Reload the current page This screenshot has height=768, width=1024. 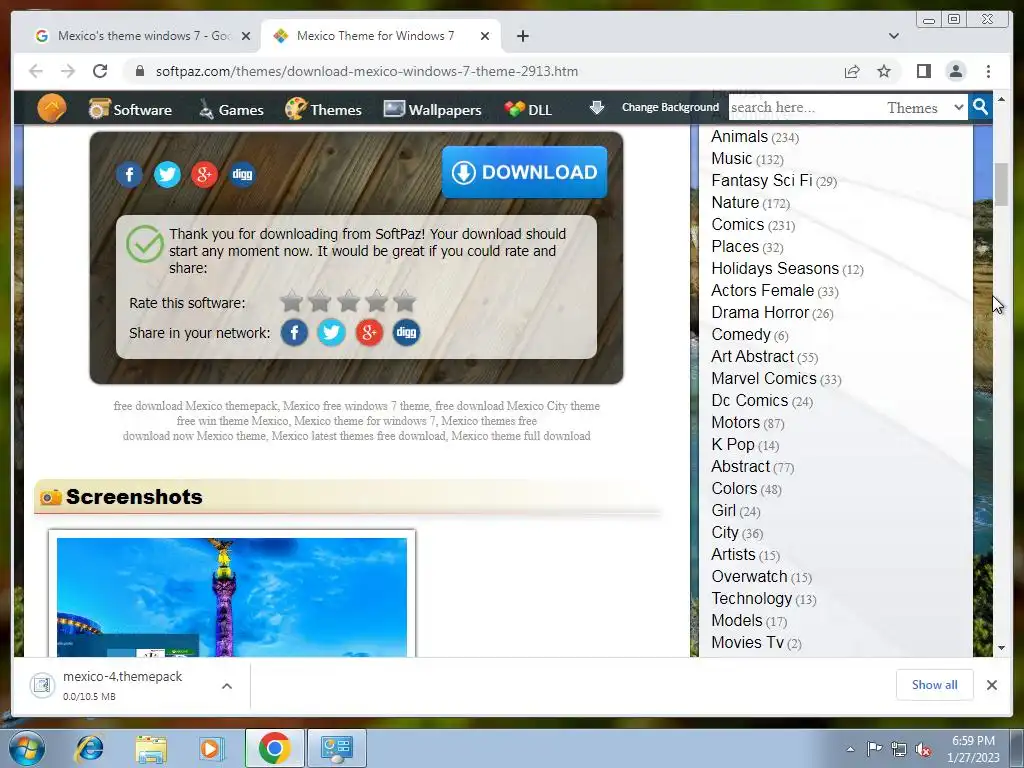[100, 71]
